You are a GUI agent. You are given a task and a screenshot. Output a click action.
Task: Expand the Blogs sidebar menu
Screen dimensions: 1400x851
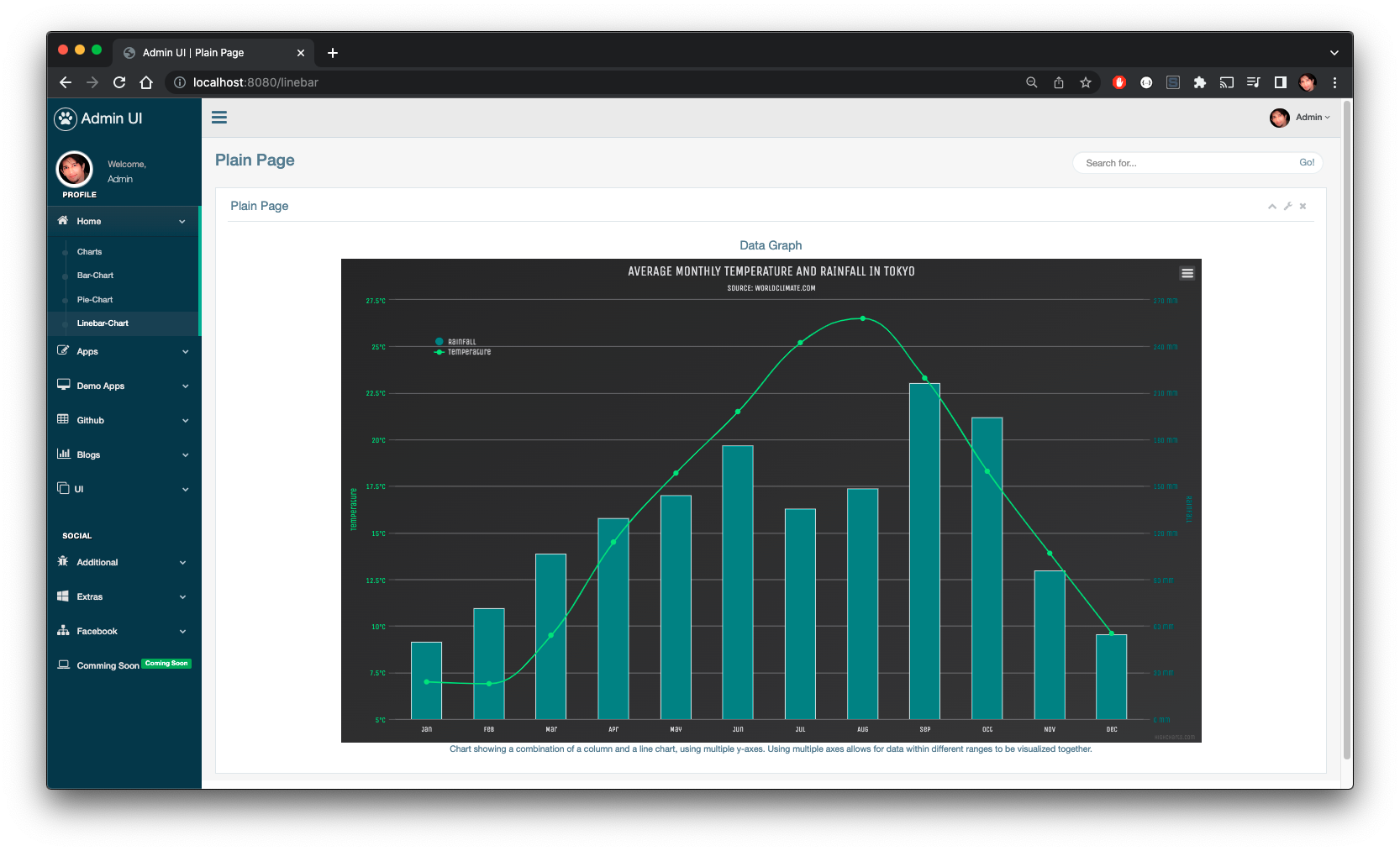pos(124,455)
